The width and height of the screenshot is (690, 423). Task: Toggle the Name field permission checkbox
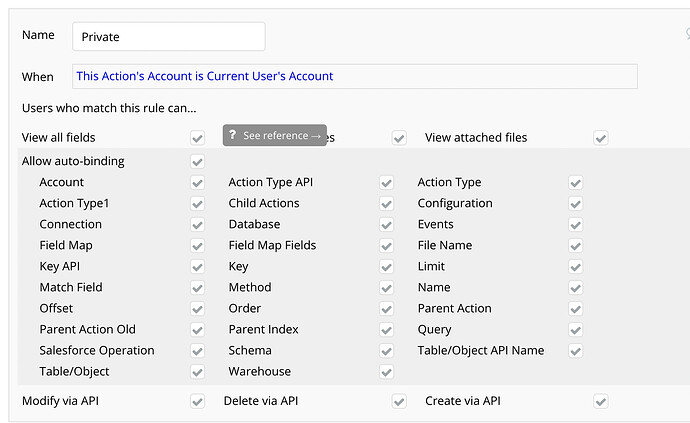coord(576,288)
